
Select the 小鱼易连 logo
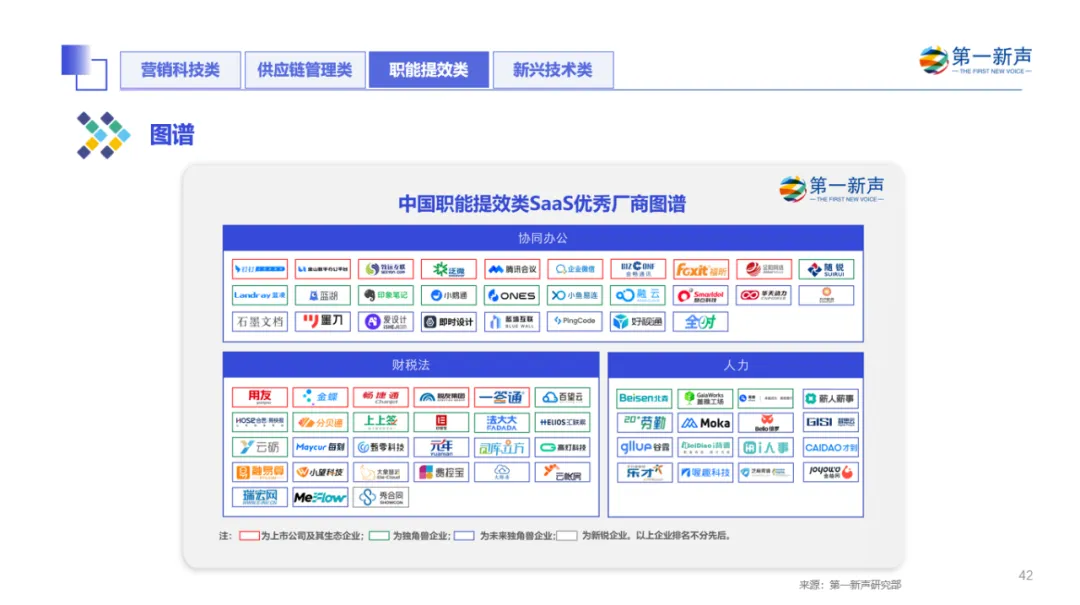click(x=575, y=295)
